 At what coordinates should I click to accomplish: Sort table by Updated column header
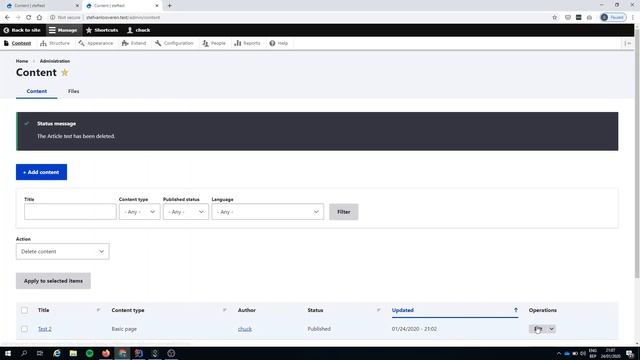tap(402, 310)
